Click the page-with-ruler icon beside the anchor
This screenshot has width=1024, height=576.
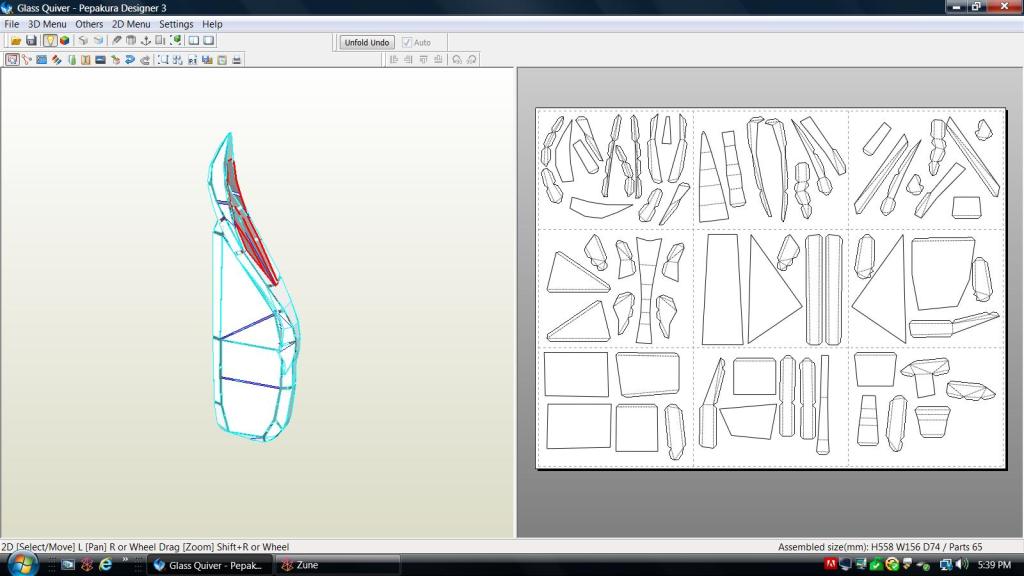pyautogui.click(x=160, y=40)
